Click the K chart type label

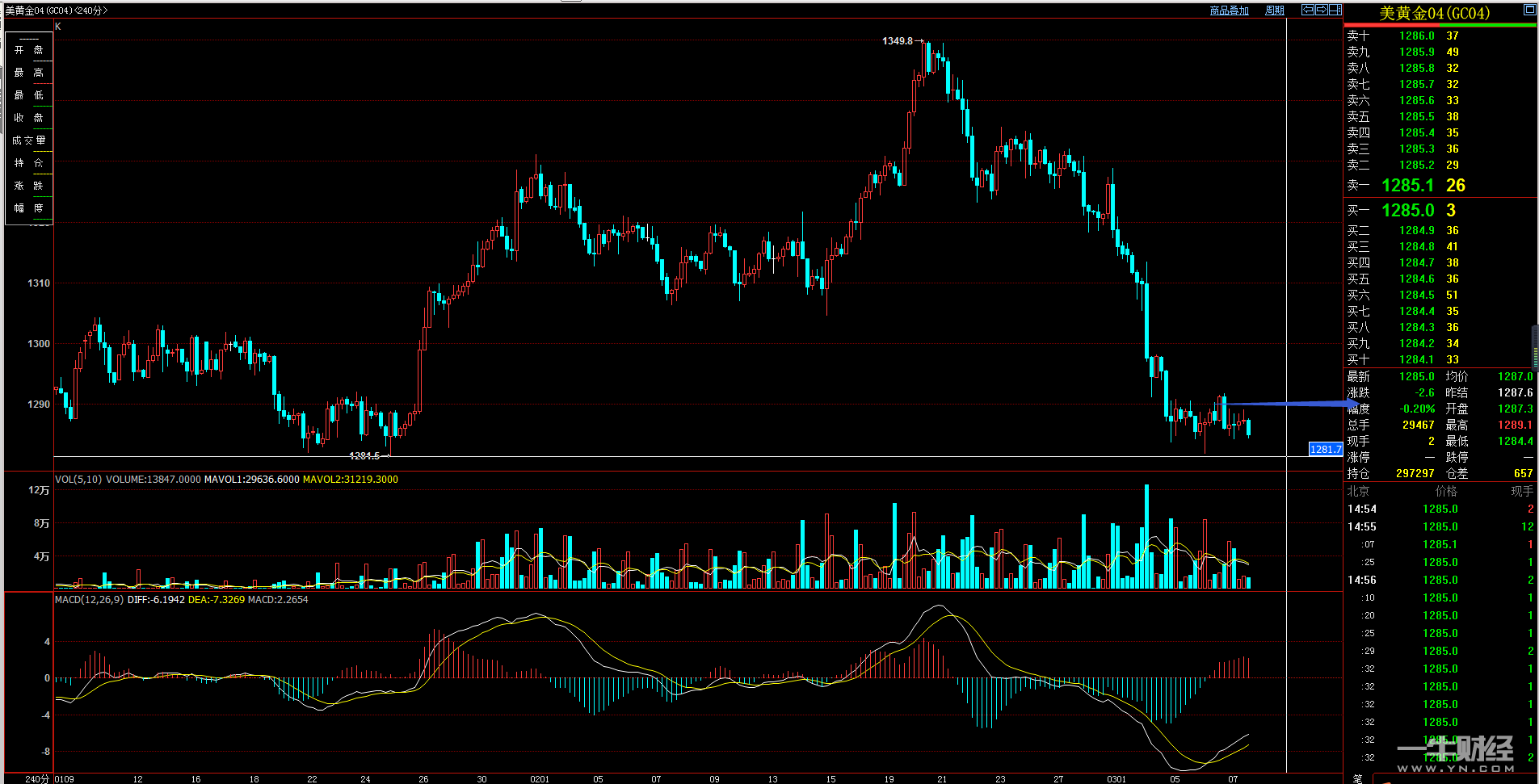58,27
